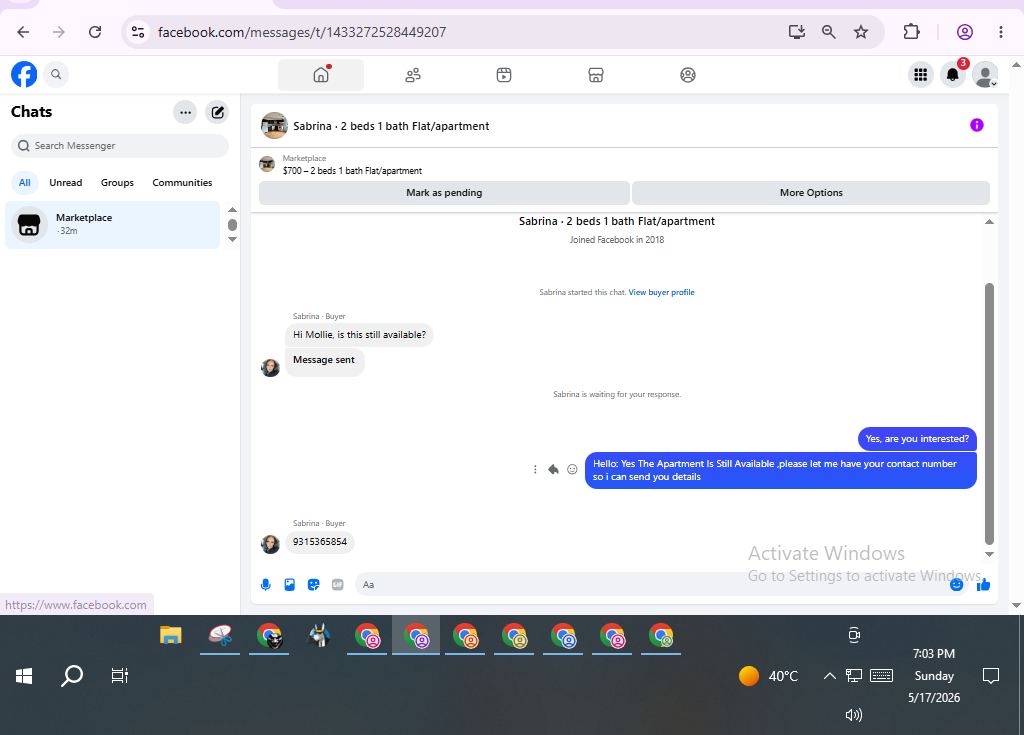Open the listing thumbnail in chat header
Image resolution: width=1024 pixels, height=735 pixels.
point(274,125)
